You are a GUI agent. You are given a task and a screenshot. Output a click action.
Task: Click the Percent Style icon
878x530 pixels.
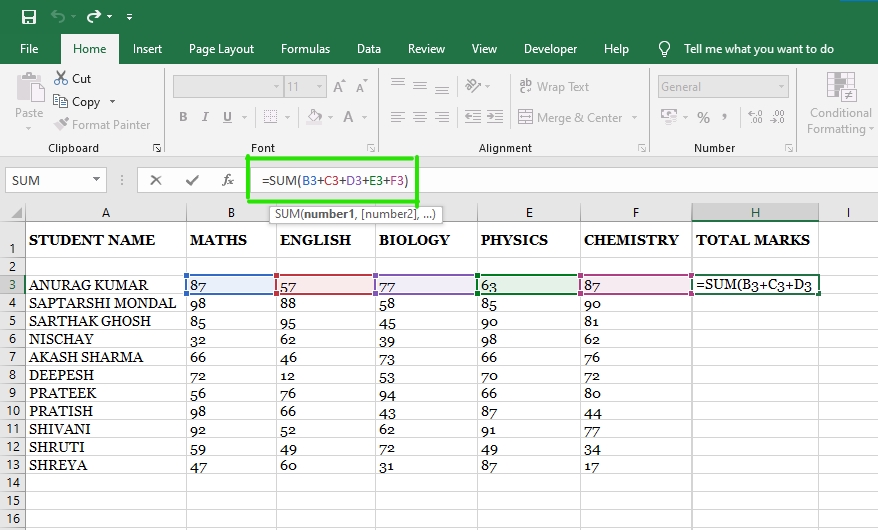(705, 118)
